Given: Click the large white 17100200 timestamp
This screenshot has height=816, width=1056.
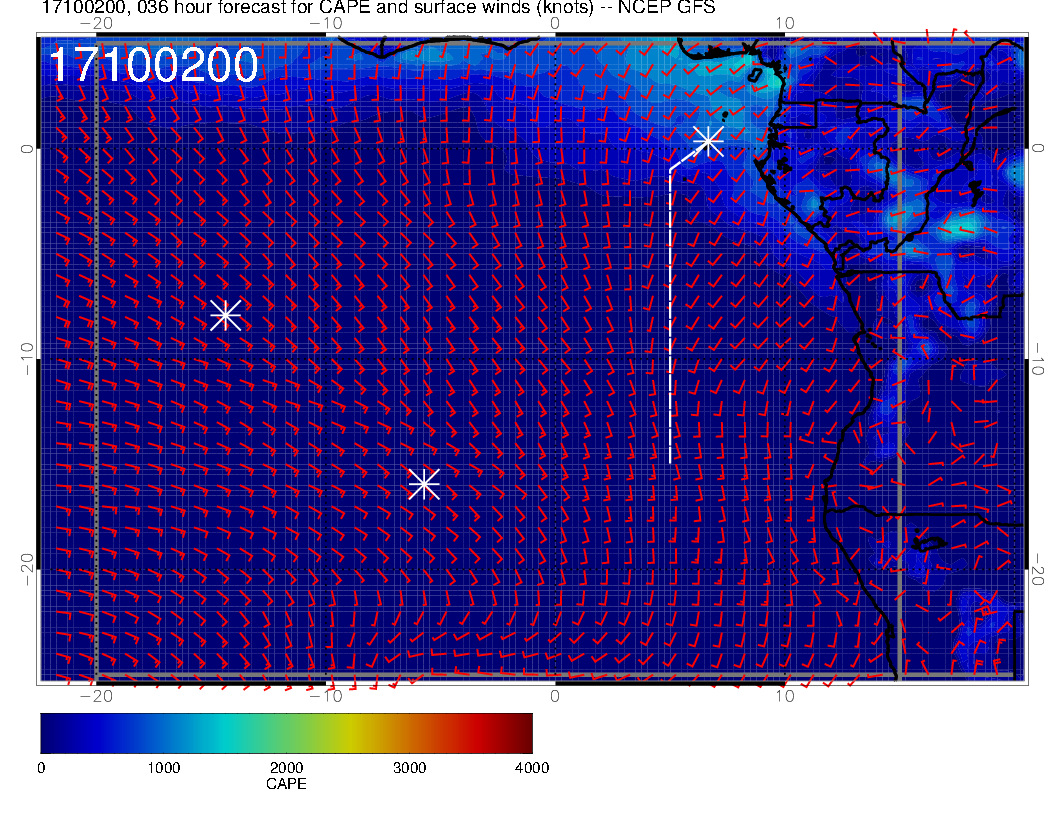Looking at the screenshot, I should coord(153,66).
